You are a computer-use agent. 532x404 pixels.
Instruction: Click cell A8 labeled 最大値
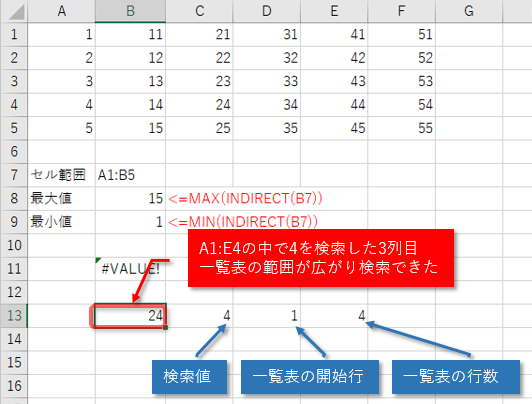61,198
